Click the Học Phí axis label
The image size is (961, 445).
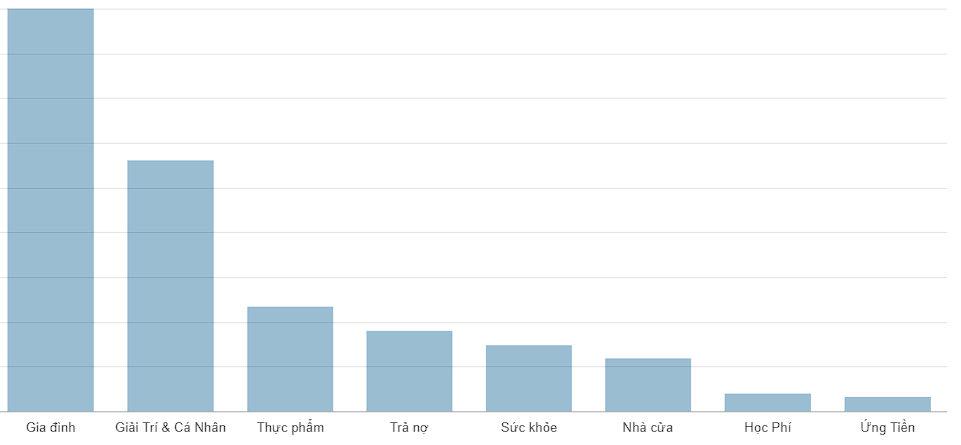click(767, 427)
